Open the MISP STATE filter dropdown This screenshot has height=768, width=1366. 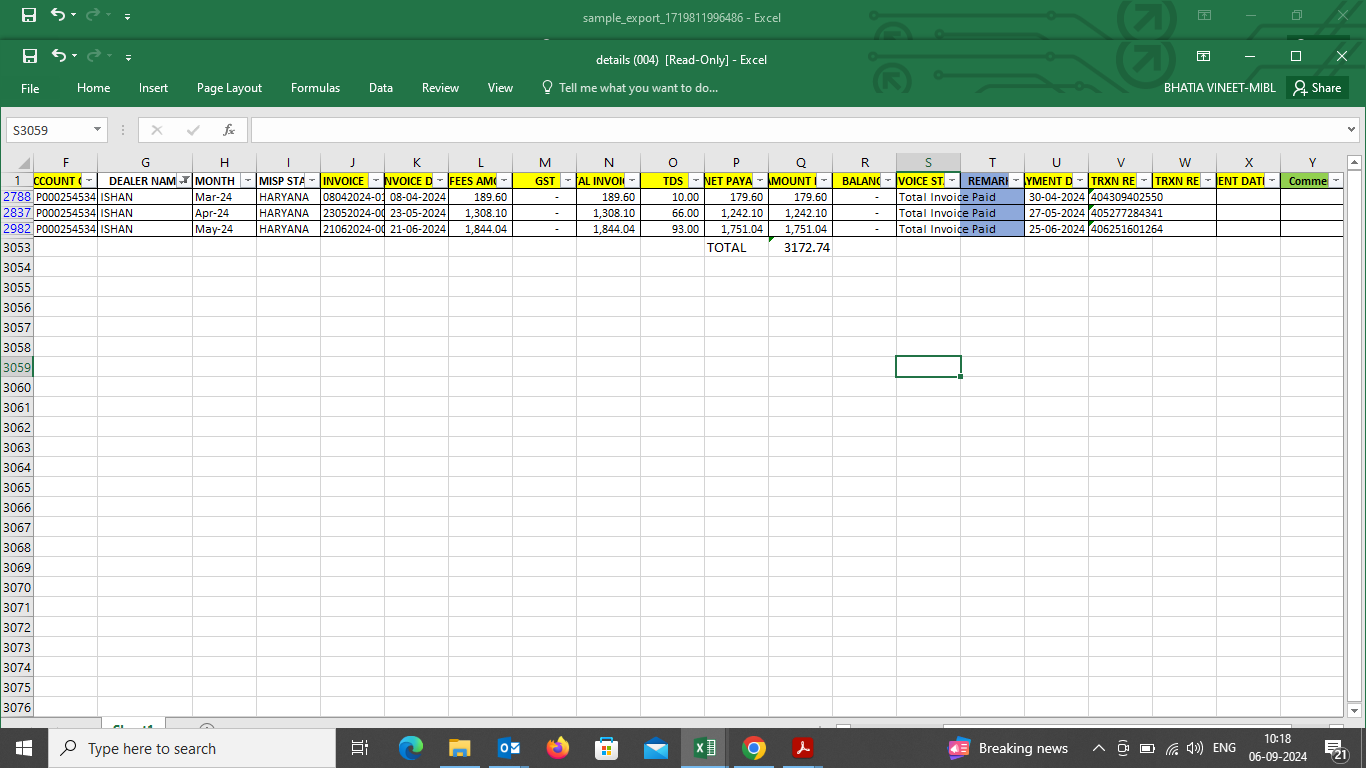click(312, 181)
